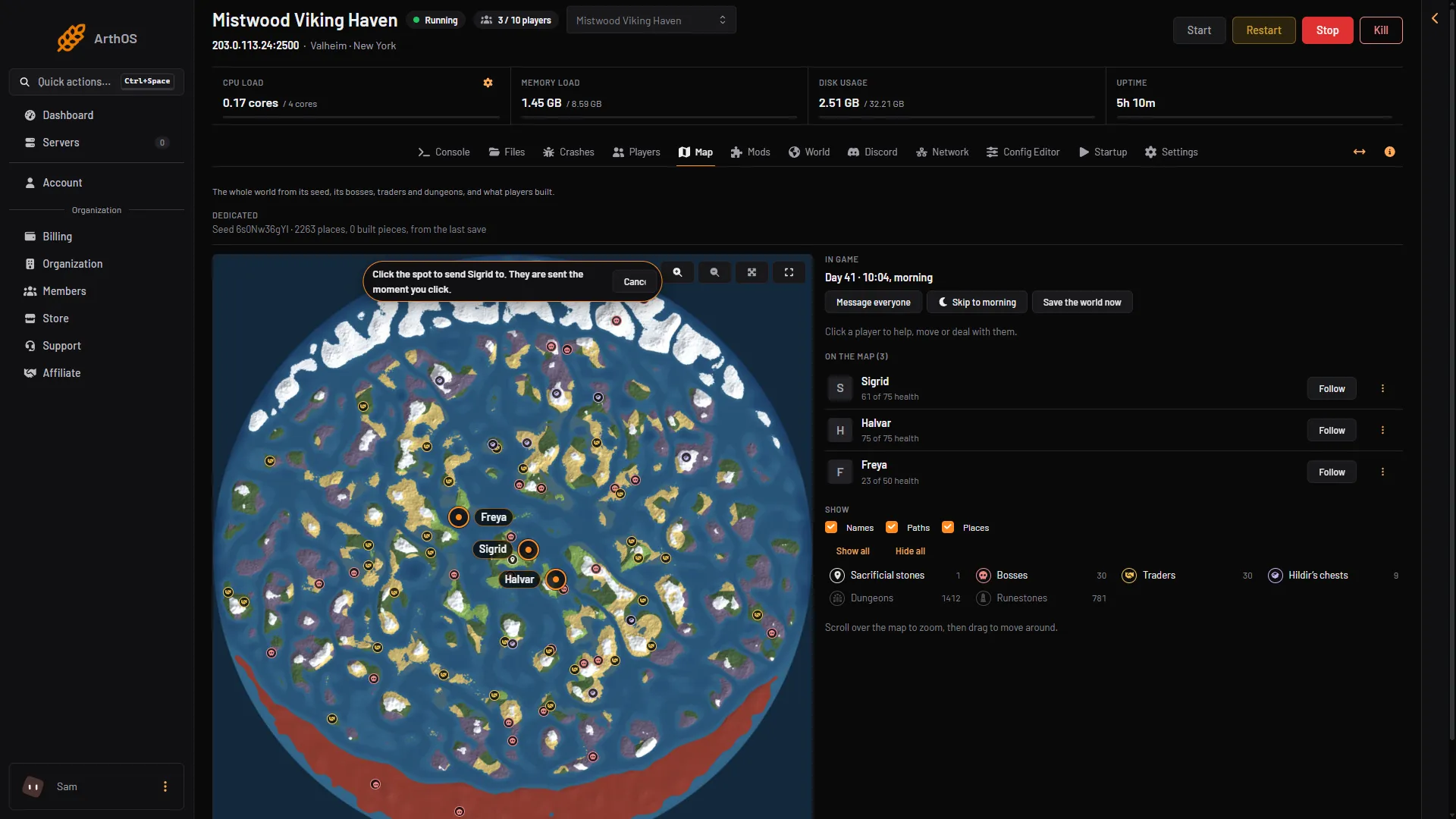Open the Crashes tab
This screenshot has height=819, width=1456.
(x=569, y=152)
